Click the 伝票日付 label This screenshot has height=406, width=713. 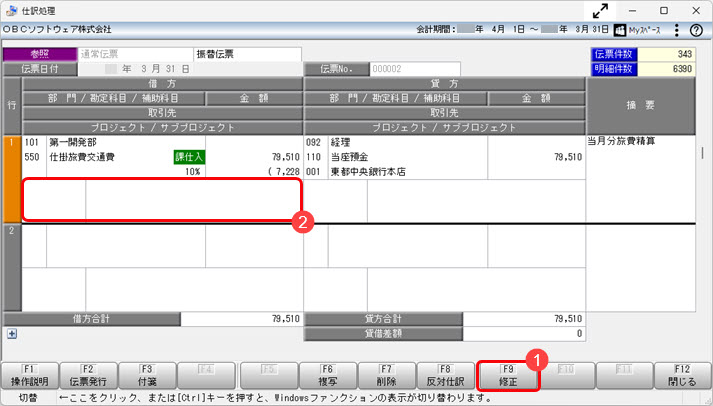pyautogui.click(x=40, y=69)
